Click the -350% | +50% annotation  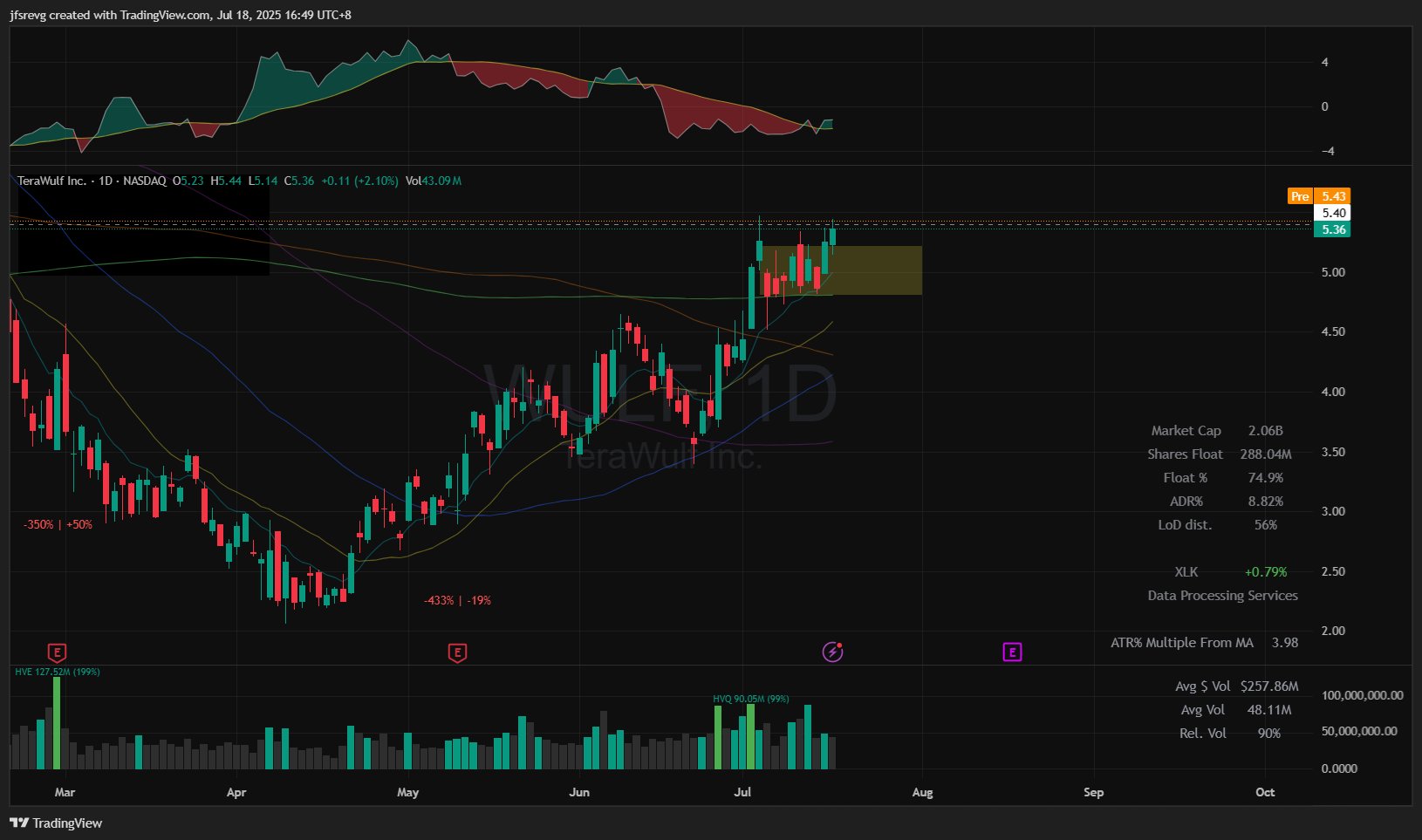pos(58,524)
